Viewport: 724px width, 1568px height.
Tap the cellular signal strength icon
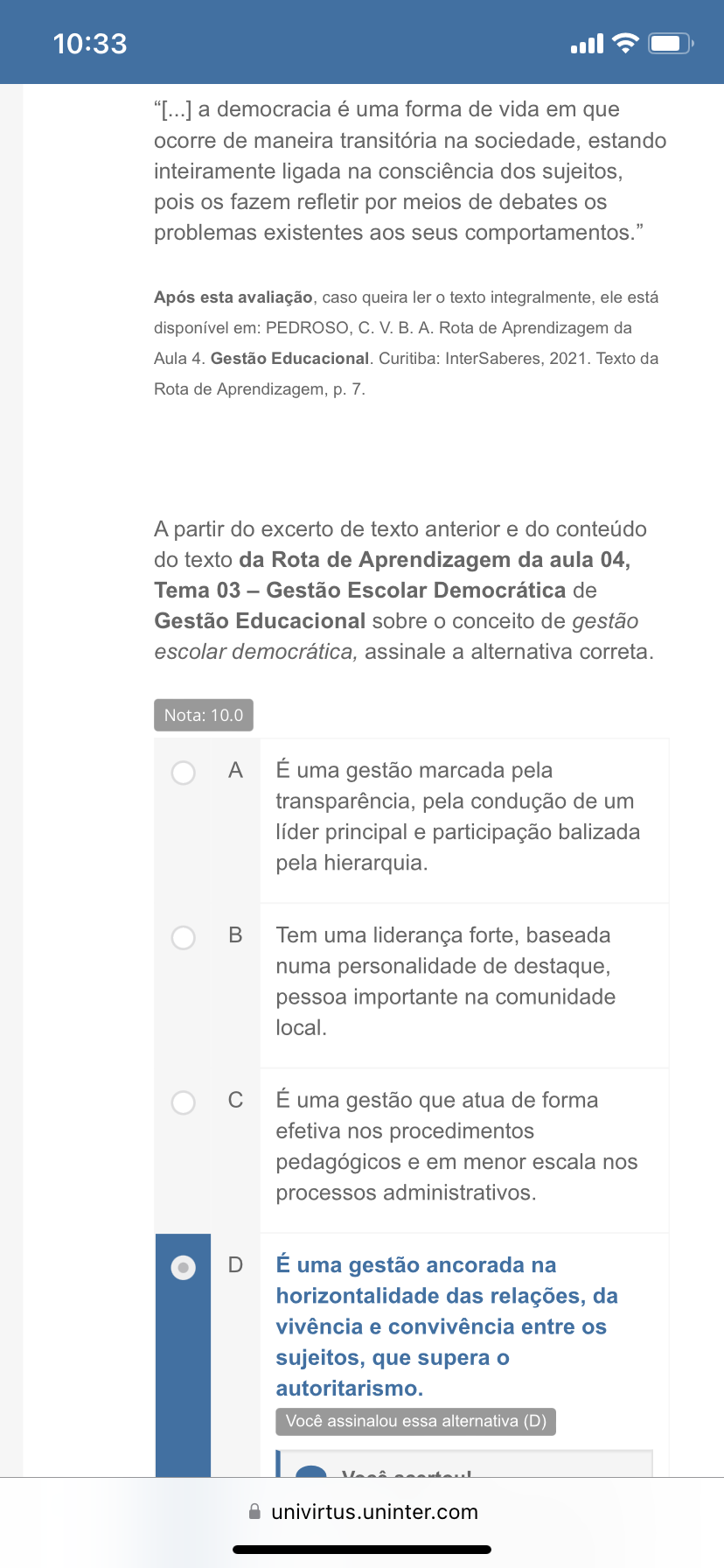click(x=587, y=44)
